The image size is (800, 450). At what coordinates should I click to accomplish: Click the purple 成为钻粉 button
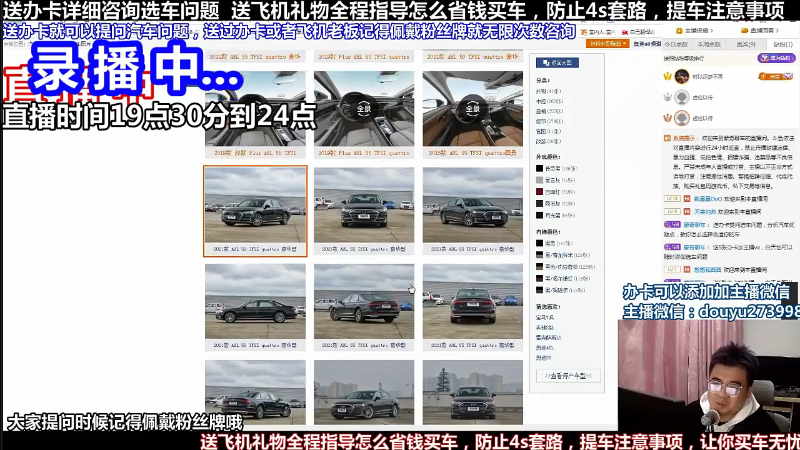point(776,58)
